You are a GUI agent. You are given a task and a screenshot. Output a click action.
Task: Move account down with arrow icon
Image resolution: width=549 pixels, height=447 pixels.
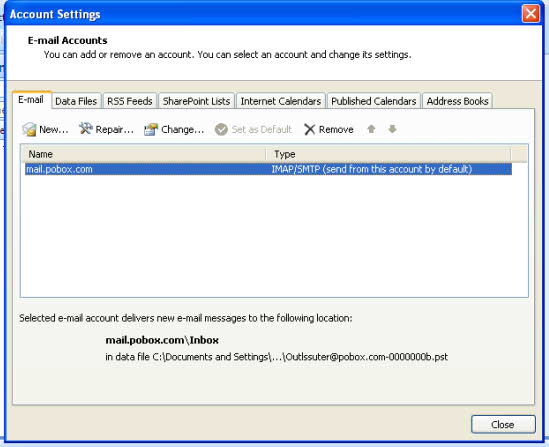point(392,129)
